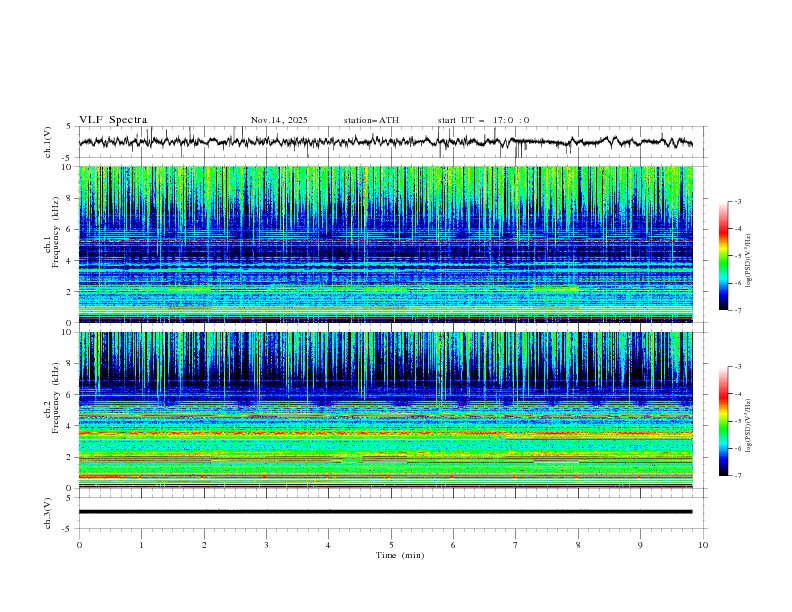Select the 0 minute tick on Time axis
792x612 pixels.
(x=79, y=545)
